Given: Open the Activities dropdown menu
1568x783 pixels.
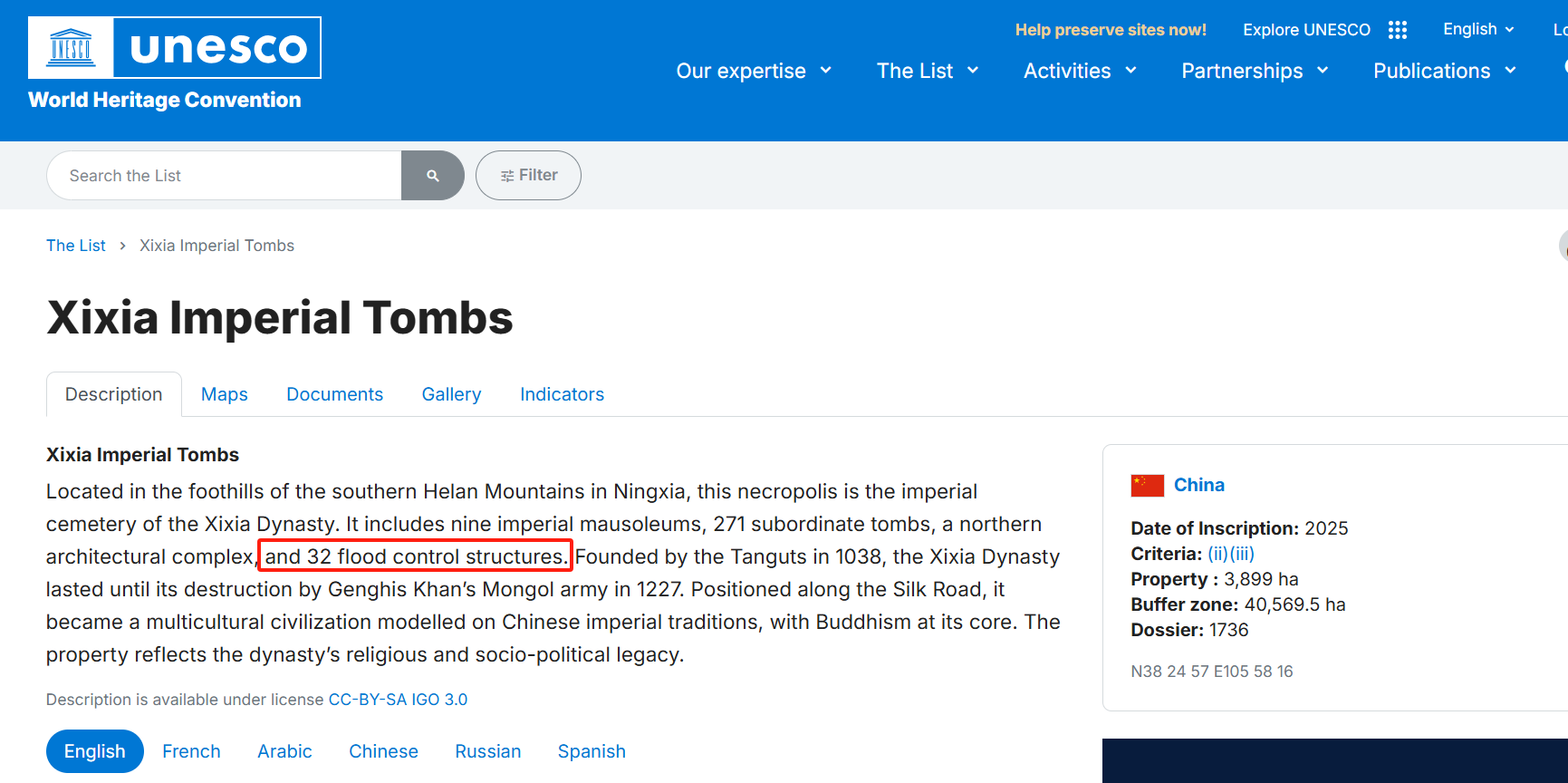Looking at the screenshot, I should 1079,71.
